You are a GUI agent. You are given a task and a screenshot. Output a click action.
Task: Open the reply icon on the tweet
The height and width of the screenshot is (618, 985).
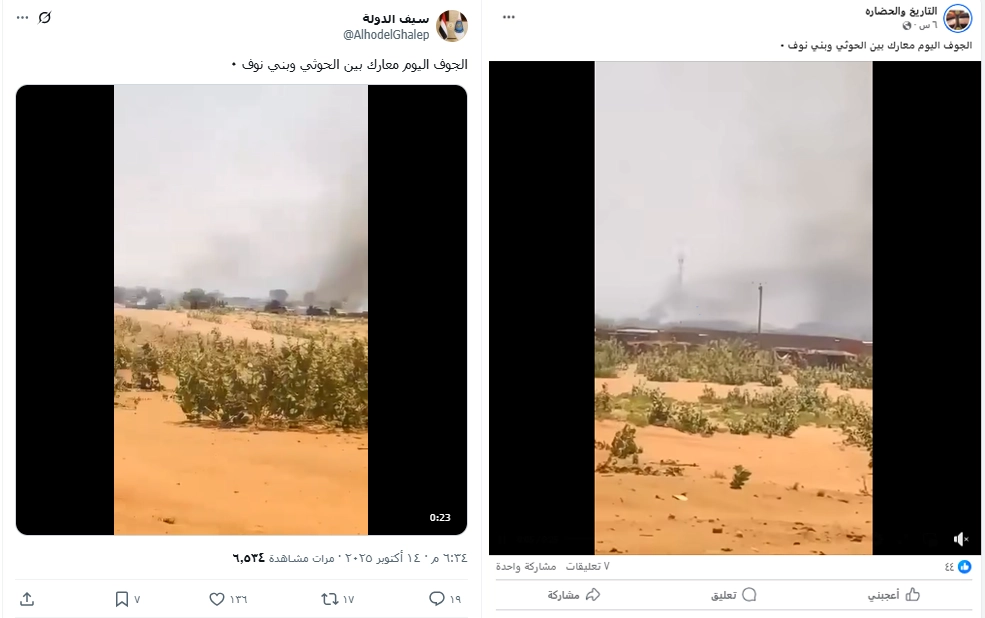pos(437,599)
